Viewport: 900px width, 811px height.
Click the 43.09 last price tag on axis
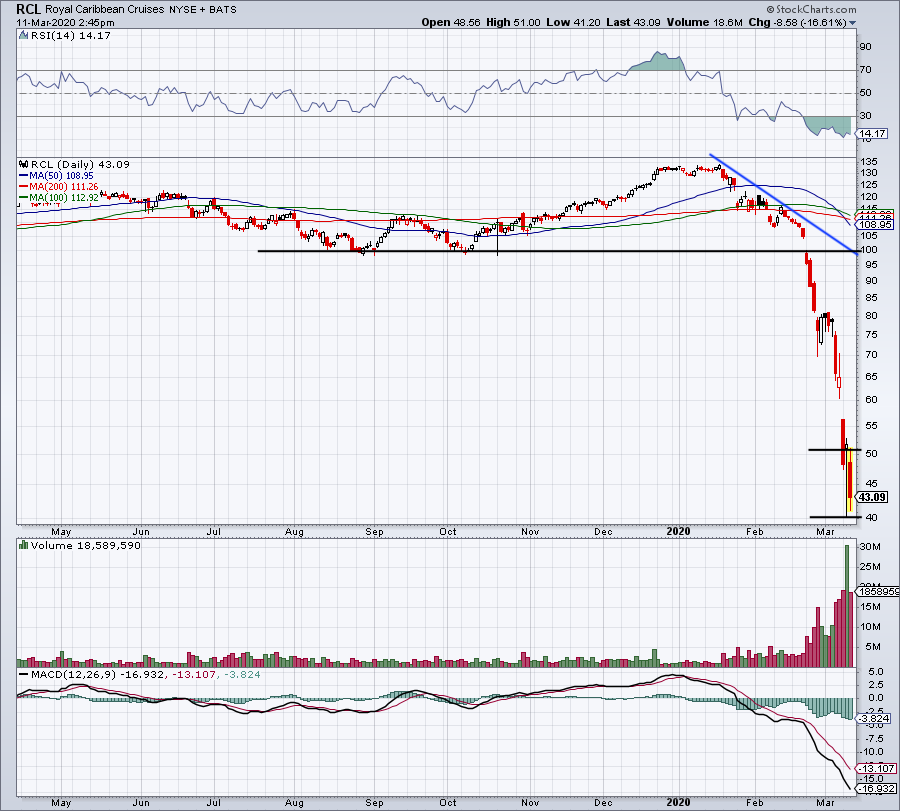873,497
